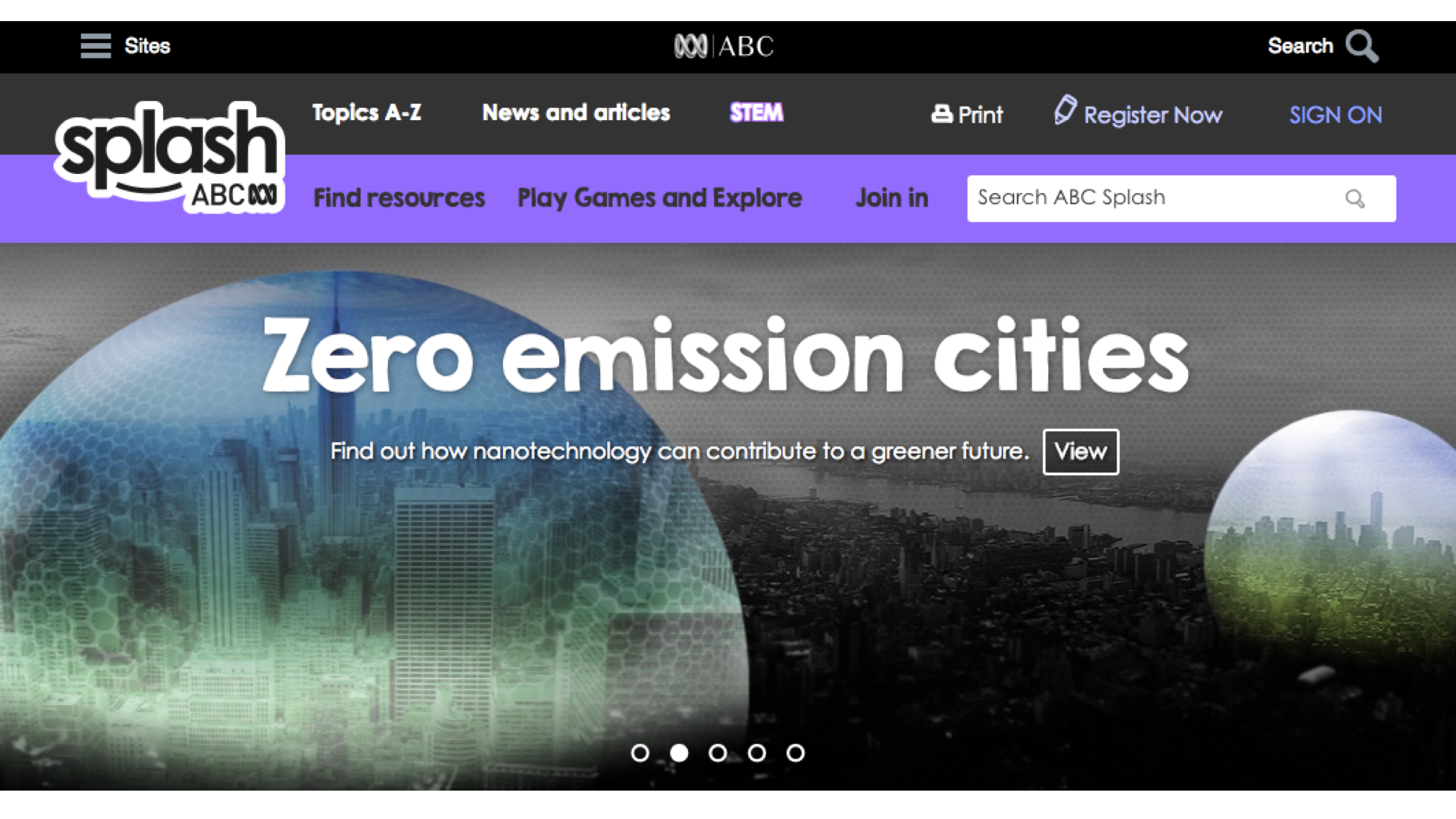Screen dimensions: 1456x819
Task: Expand the Find resources menu
Action: [399, 198]
